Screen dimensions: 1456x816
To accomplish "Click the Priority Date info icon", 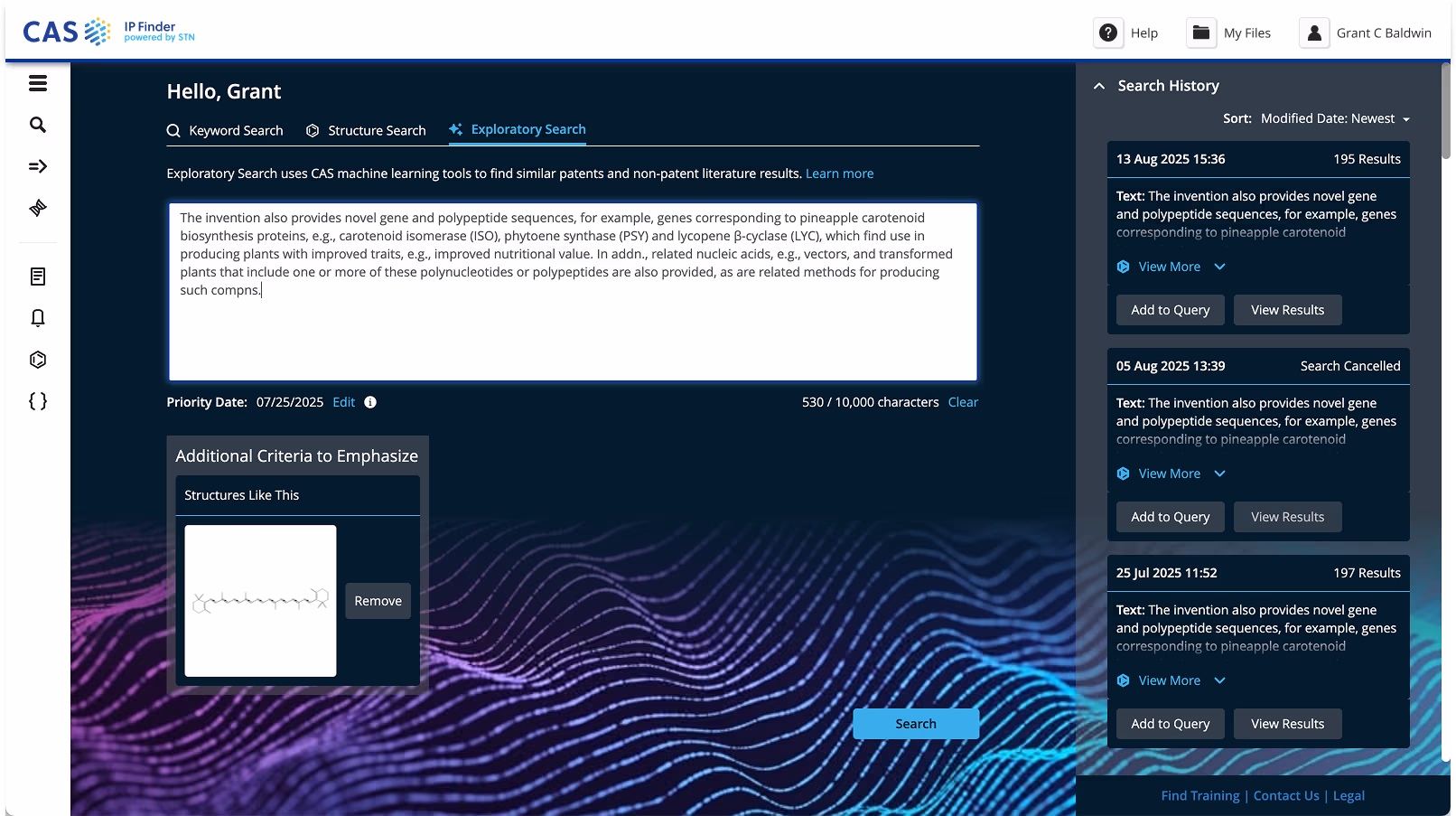I will (x=370, y=402).
